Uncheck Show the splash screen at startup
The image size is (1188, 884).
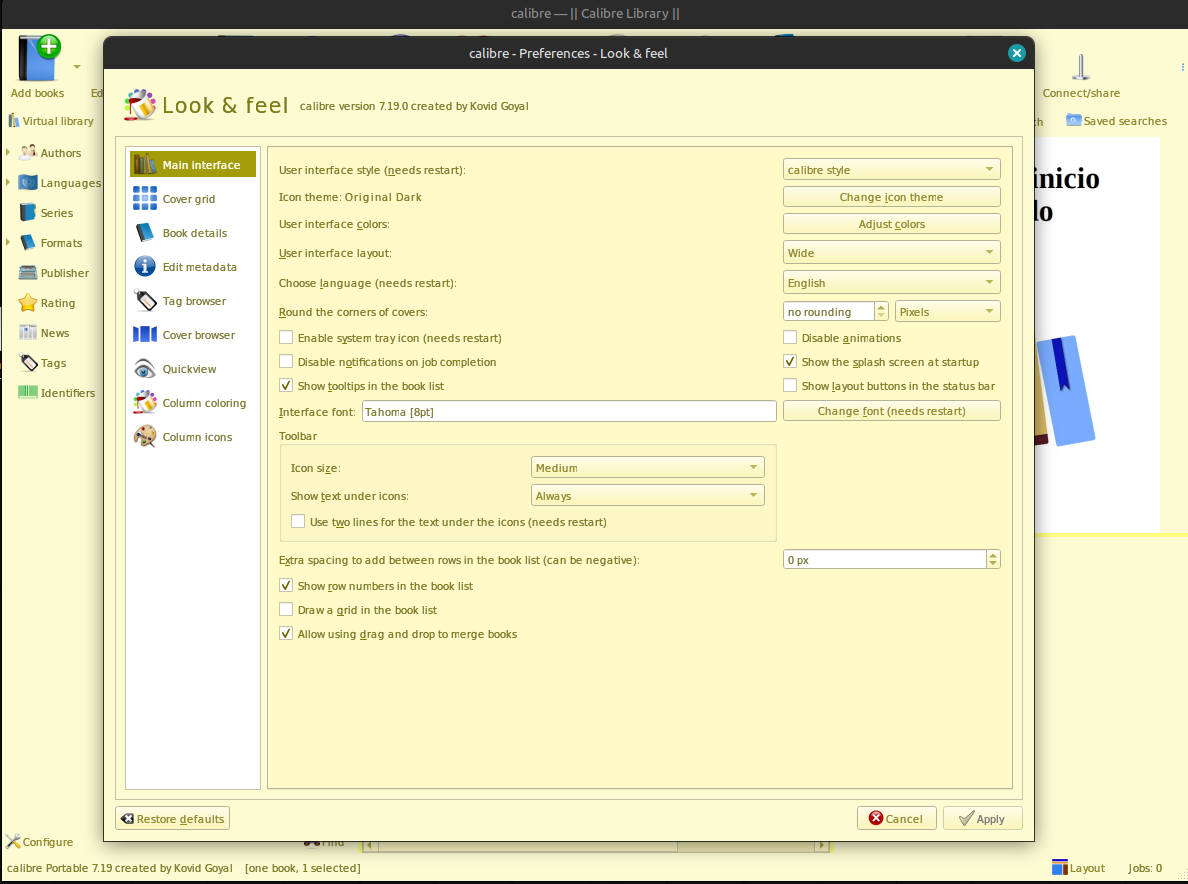tap(790, 361)
